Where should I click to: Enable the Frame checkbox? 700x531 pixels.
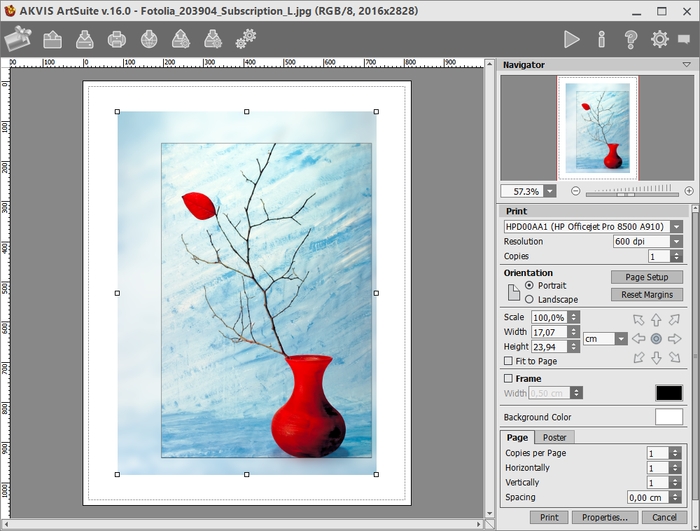pos(508,379)
